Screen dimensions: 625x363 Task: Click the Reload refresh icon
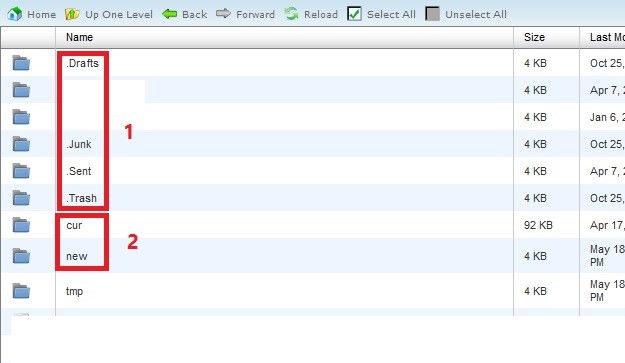pyautogui.click(x=291, y=14)
